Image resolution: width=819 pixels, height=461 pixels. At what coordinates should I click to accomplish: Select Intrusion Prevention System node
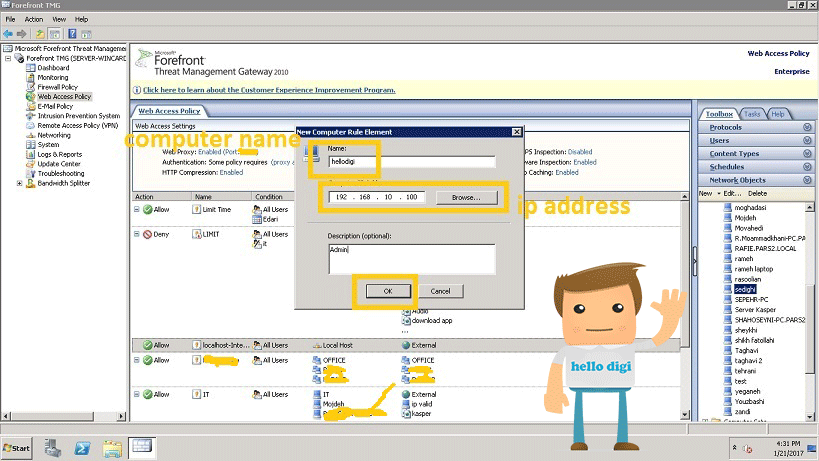78,116
